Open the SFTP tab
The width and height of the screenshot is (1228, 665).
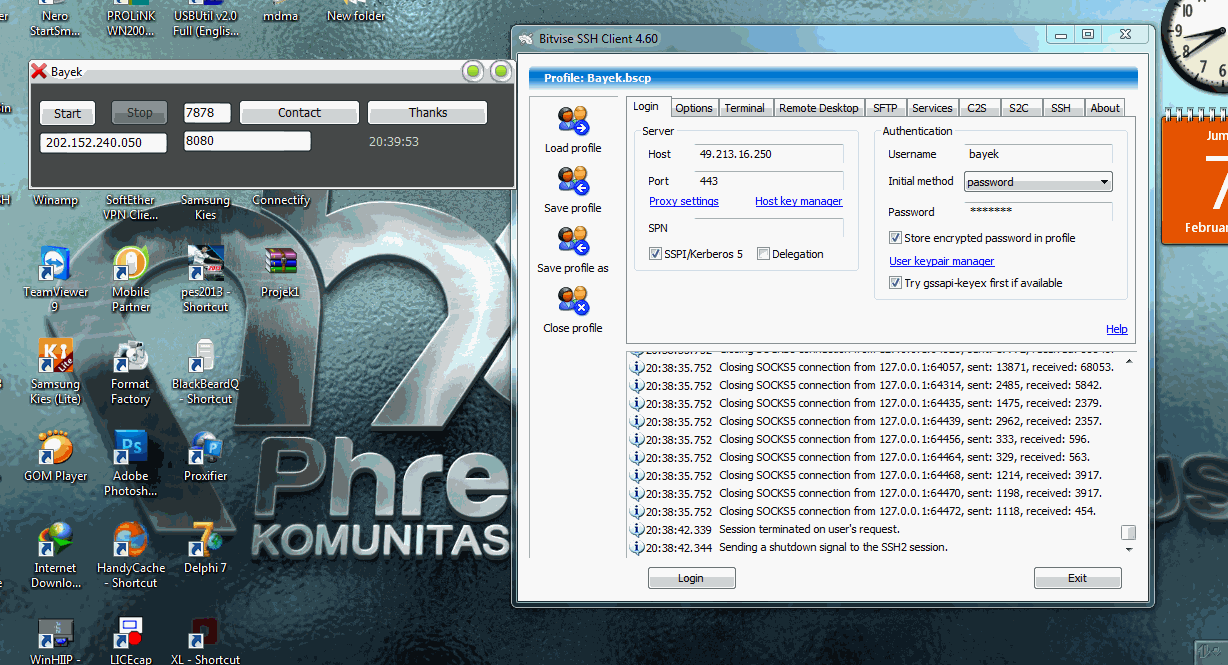(884, 108)
